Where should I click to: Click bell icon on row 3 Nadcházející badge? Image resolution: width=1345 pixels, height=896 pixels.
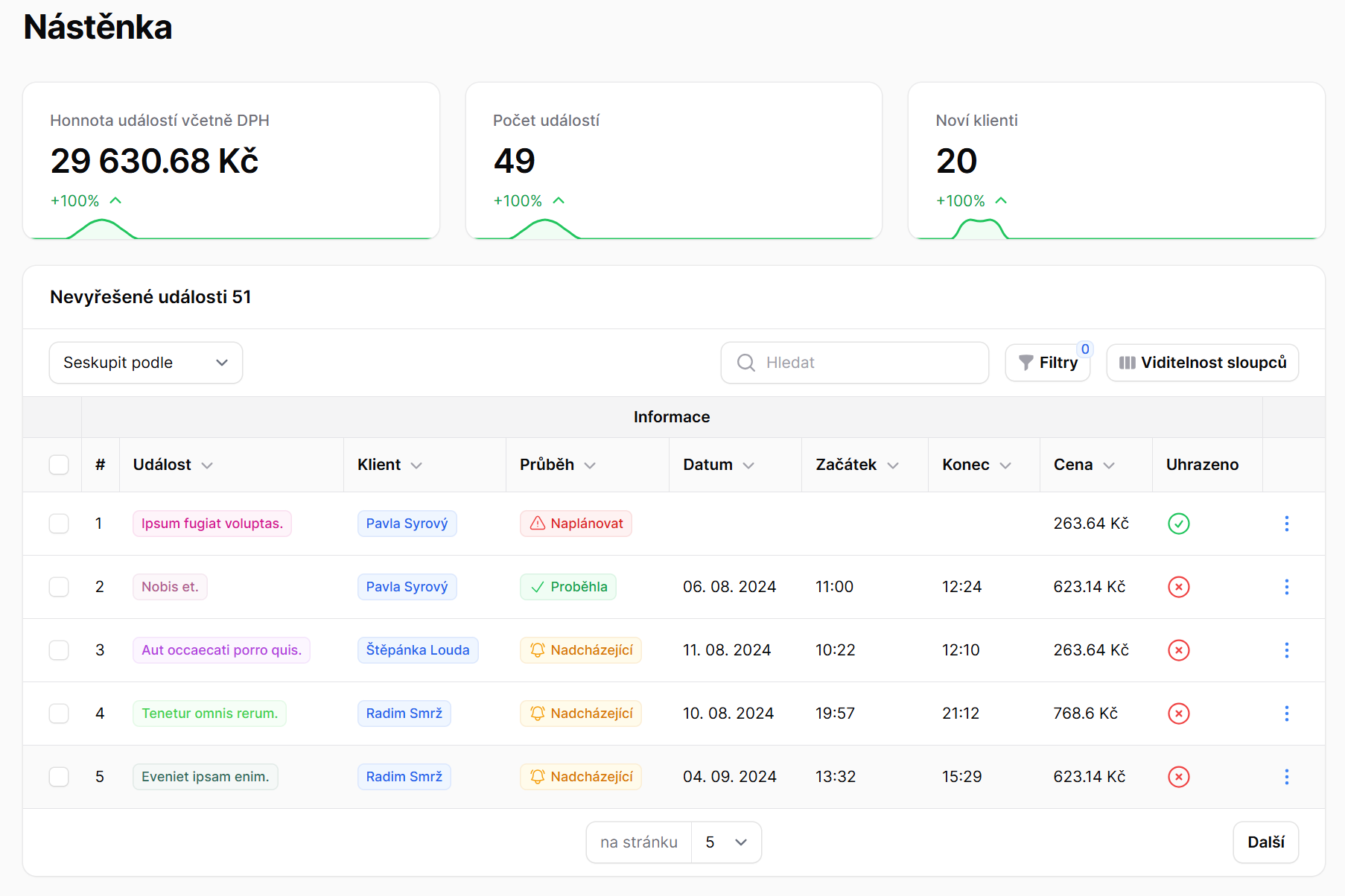538,650
